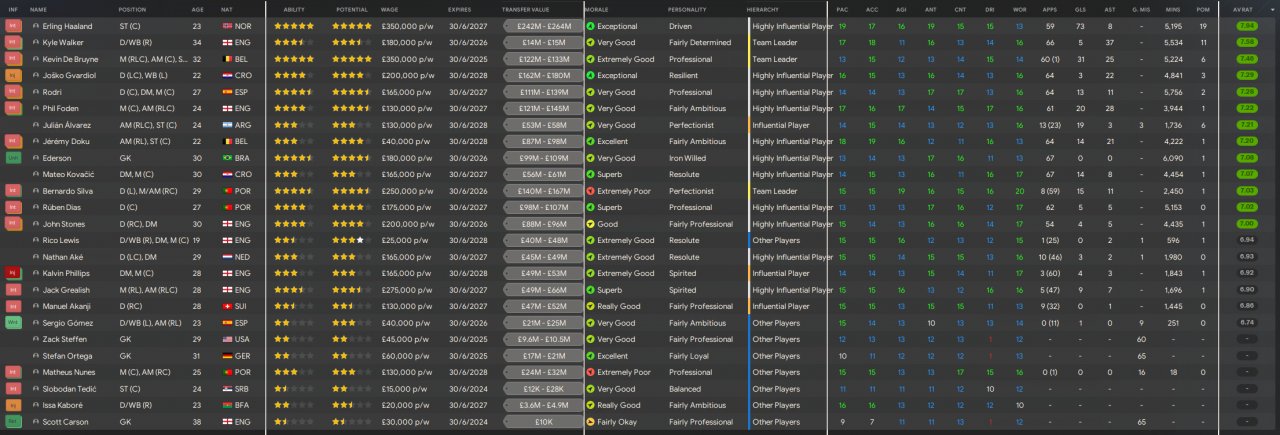Screen dimensions: 1280x435
Task: Click Jack Grealish's £275,000 p/w wage
Action: click(407, 290)
